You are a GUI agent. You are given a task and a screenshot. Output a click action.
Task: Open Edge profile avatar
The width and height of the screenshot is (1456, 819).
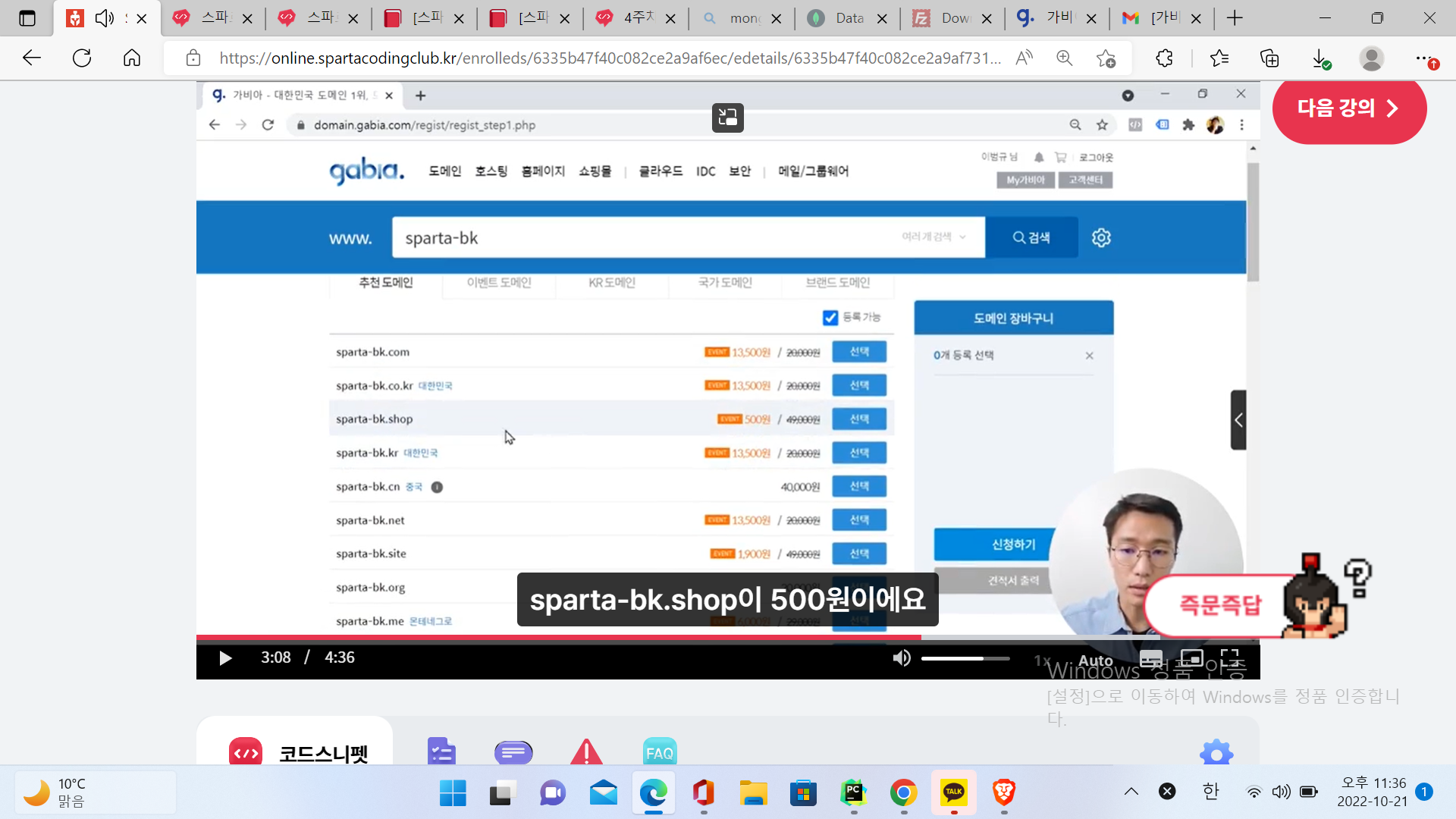[x=1372, y=58]
